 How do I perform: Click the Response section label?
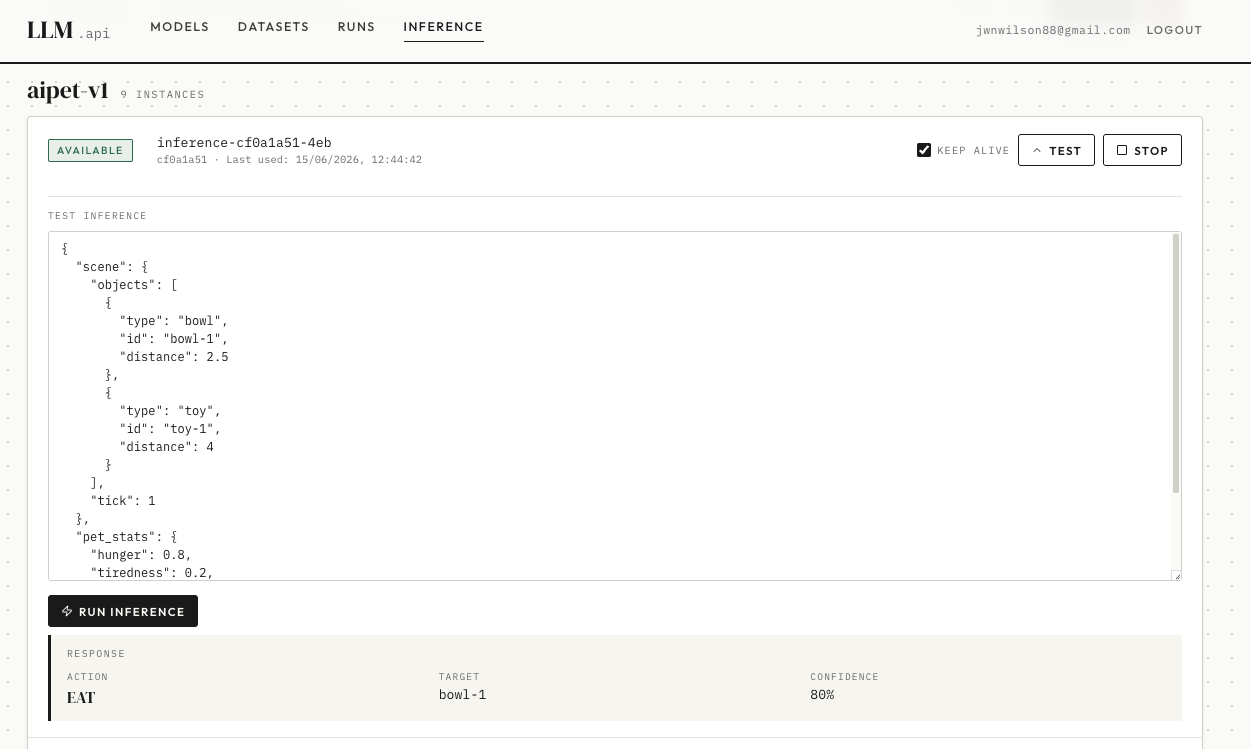pos(96,654)
